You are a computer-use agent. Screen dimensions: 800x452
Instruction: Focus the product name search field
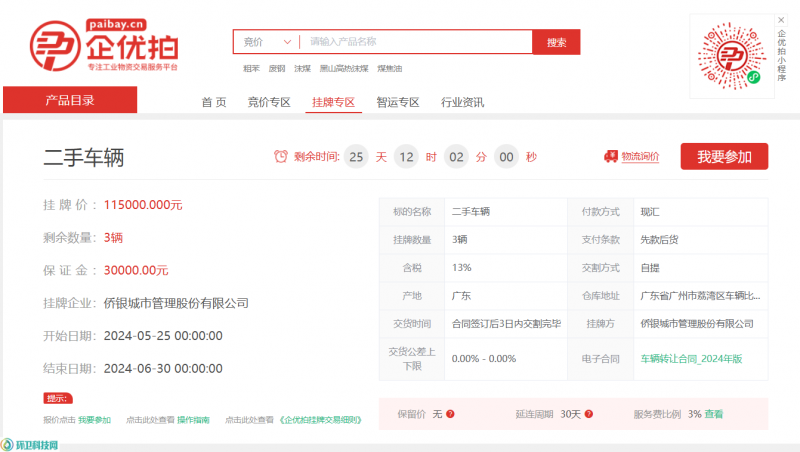[415, 42]
